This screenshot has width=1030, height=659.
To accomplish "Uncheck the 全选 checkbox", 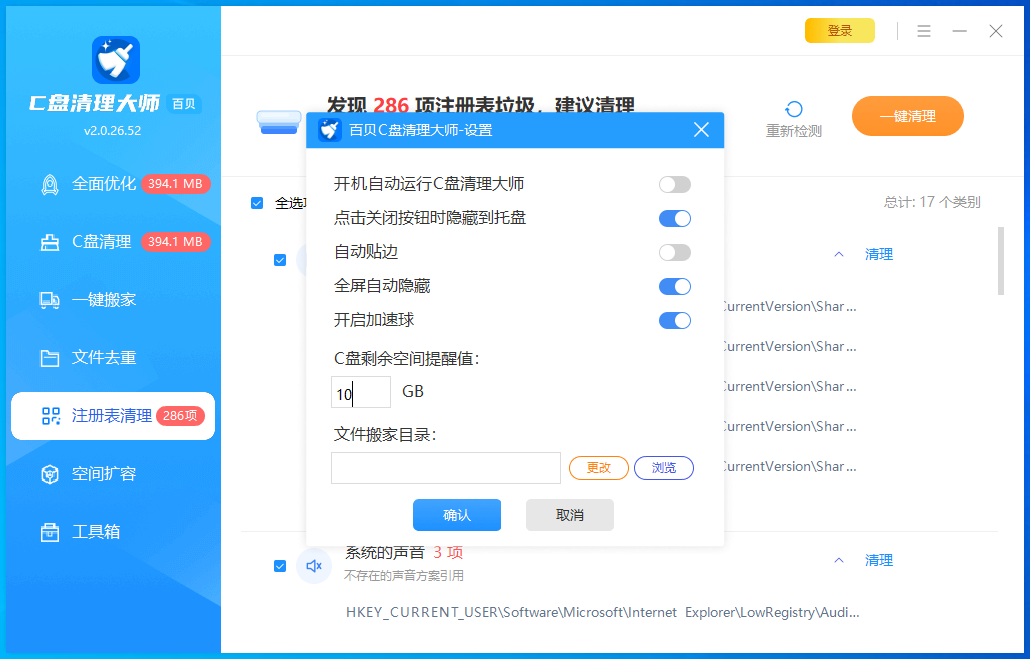I will (257, 203).
